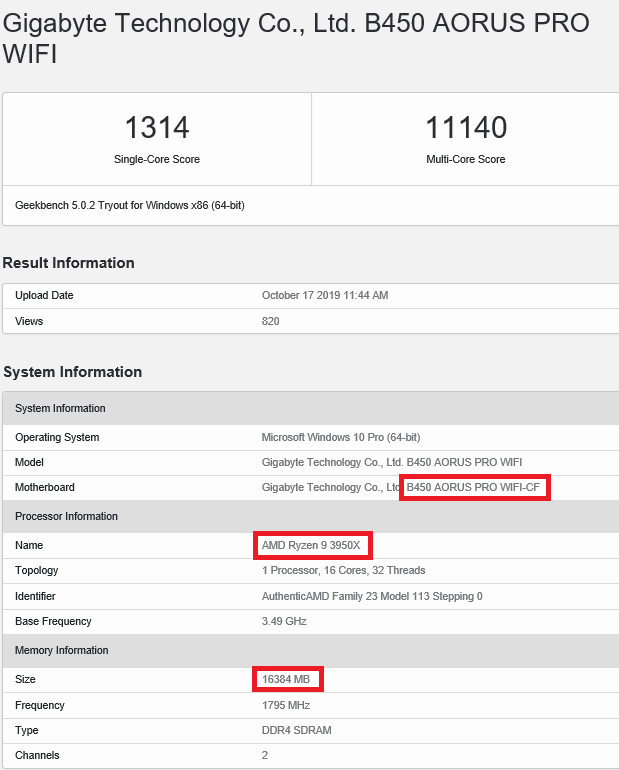Screen dimensions: 619x770
Task: Select Microsoft Windows 10 Pro (64-bit) value
Action: pyautogui.click(x=341, y=437)
